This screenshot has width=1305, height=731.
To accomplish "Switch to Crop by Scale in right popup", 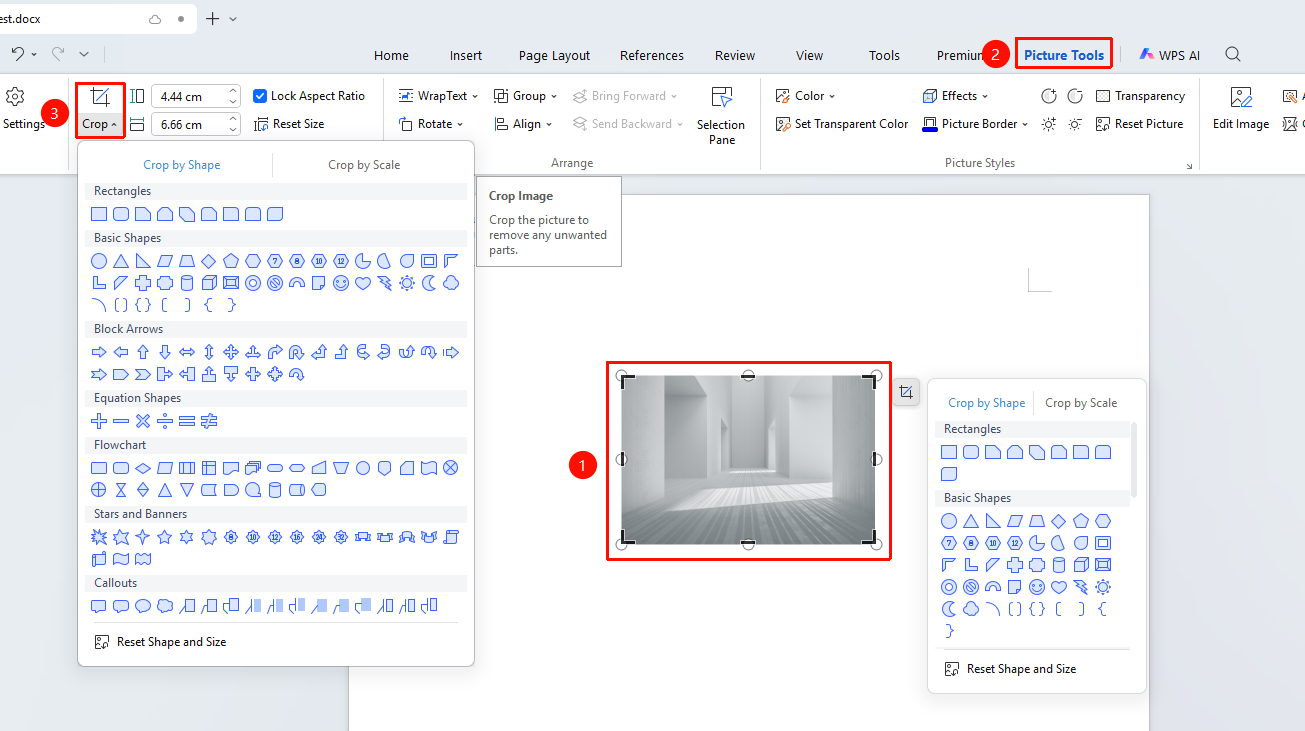I will click(1081, 403).
